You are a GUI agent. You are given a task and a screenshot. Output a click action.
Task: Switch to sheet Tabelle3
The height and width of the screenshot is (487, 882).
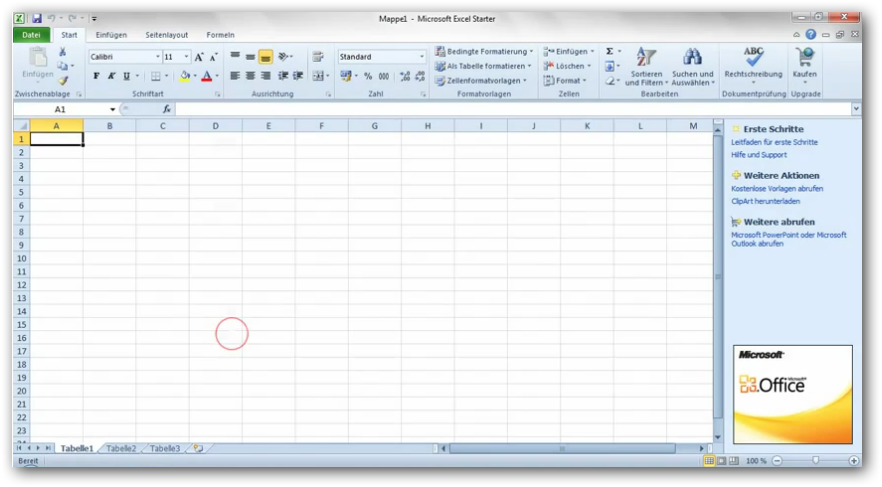click(165, 448)
